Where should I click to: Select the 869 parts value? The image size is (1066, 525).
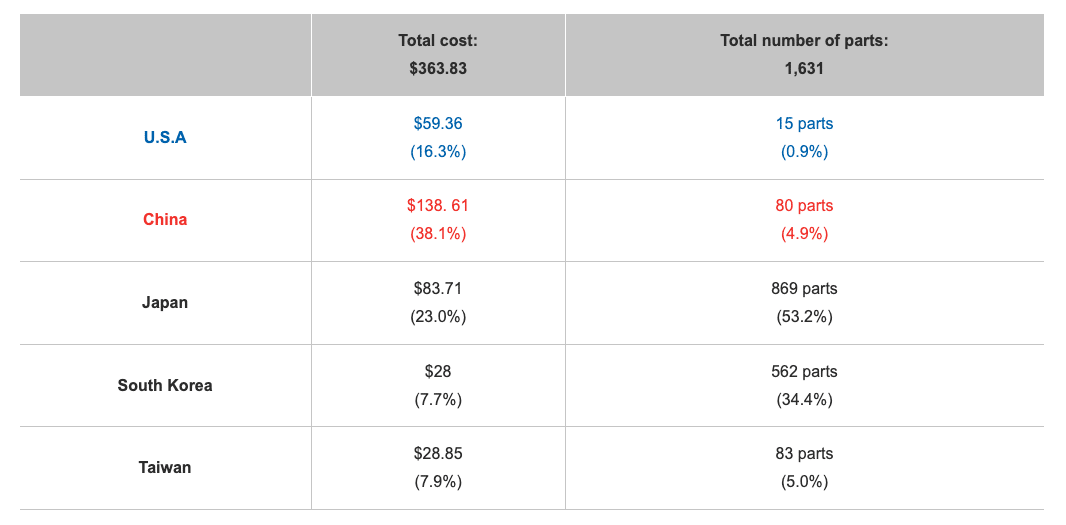pos(804,289)
